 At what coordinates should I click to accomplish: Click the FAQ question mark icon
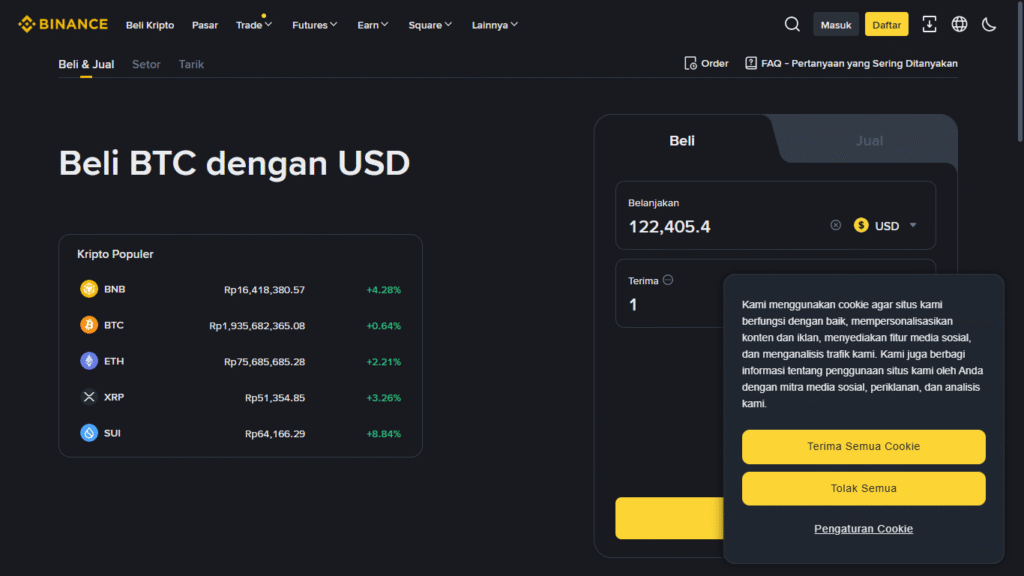750,62
